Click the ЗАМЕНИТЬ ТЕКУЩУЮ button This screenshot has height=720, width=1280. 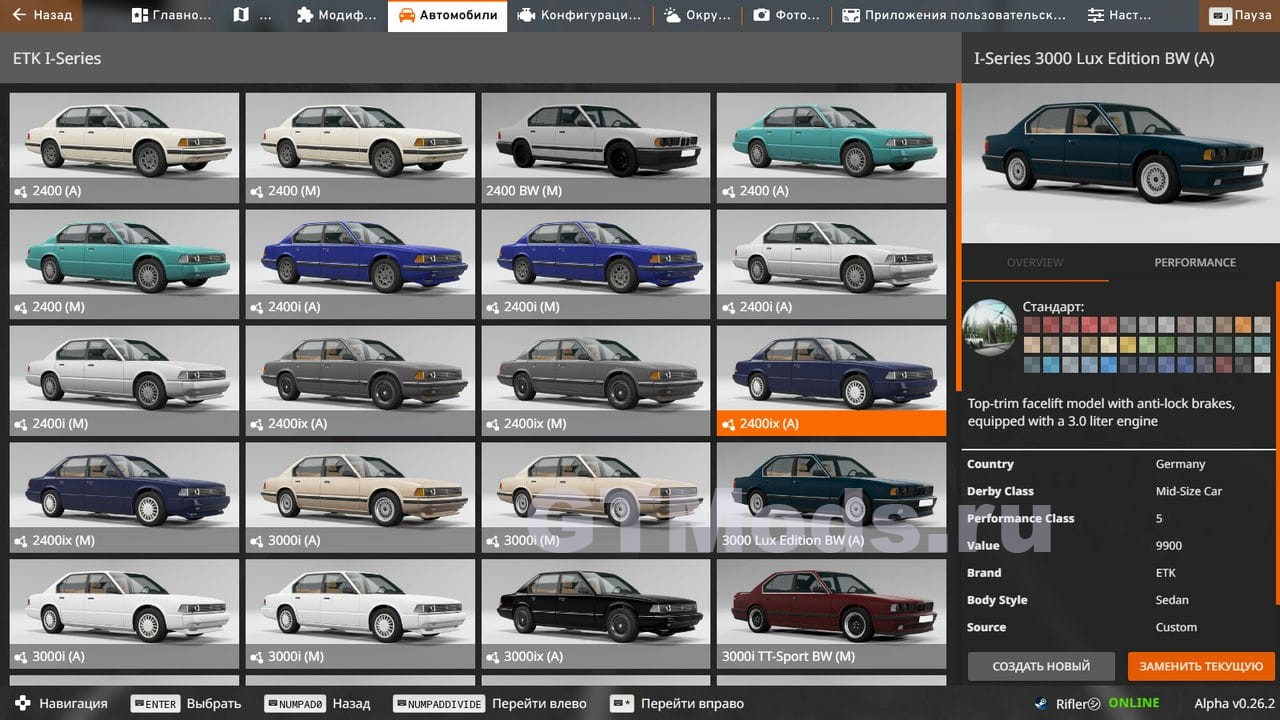pos(1201,666)
